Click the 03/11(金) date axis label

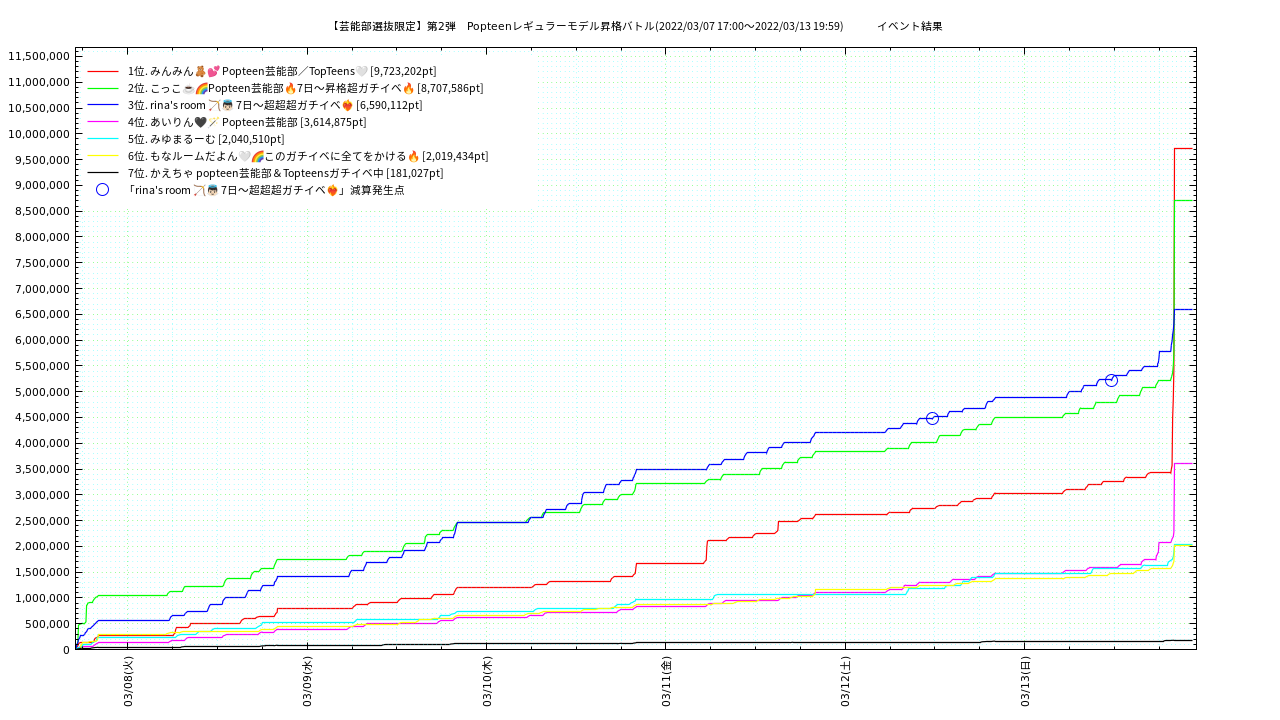667,682
